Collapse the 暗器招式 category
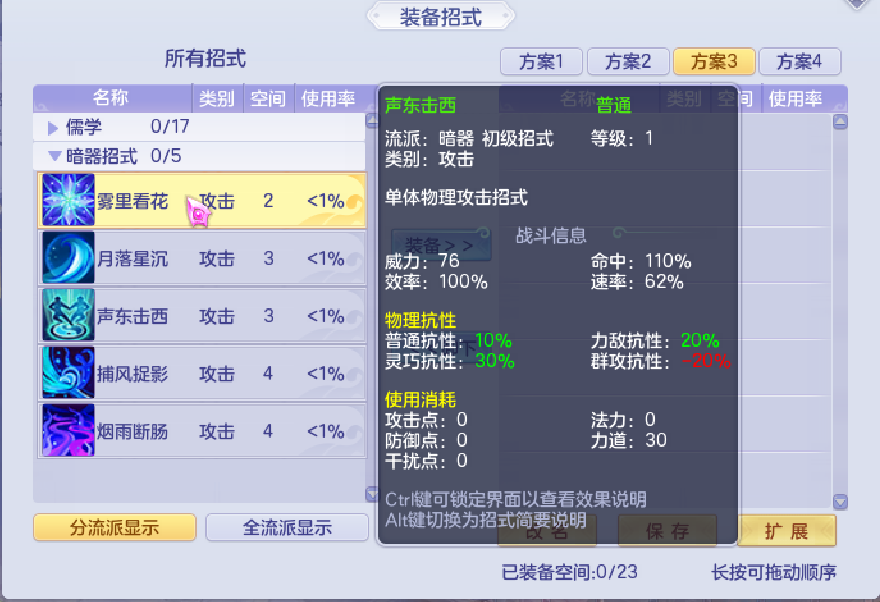880x602 pixels. 54,155
